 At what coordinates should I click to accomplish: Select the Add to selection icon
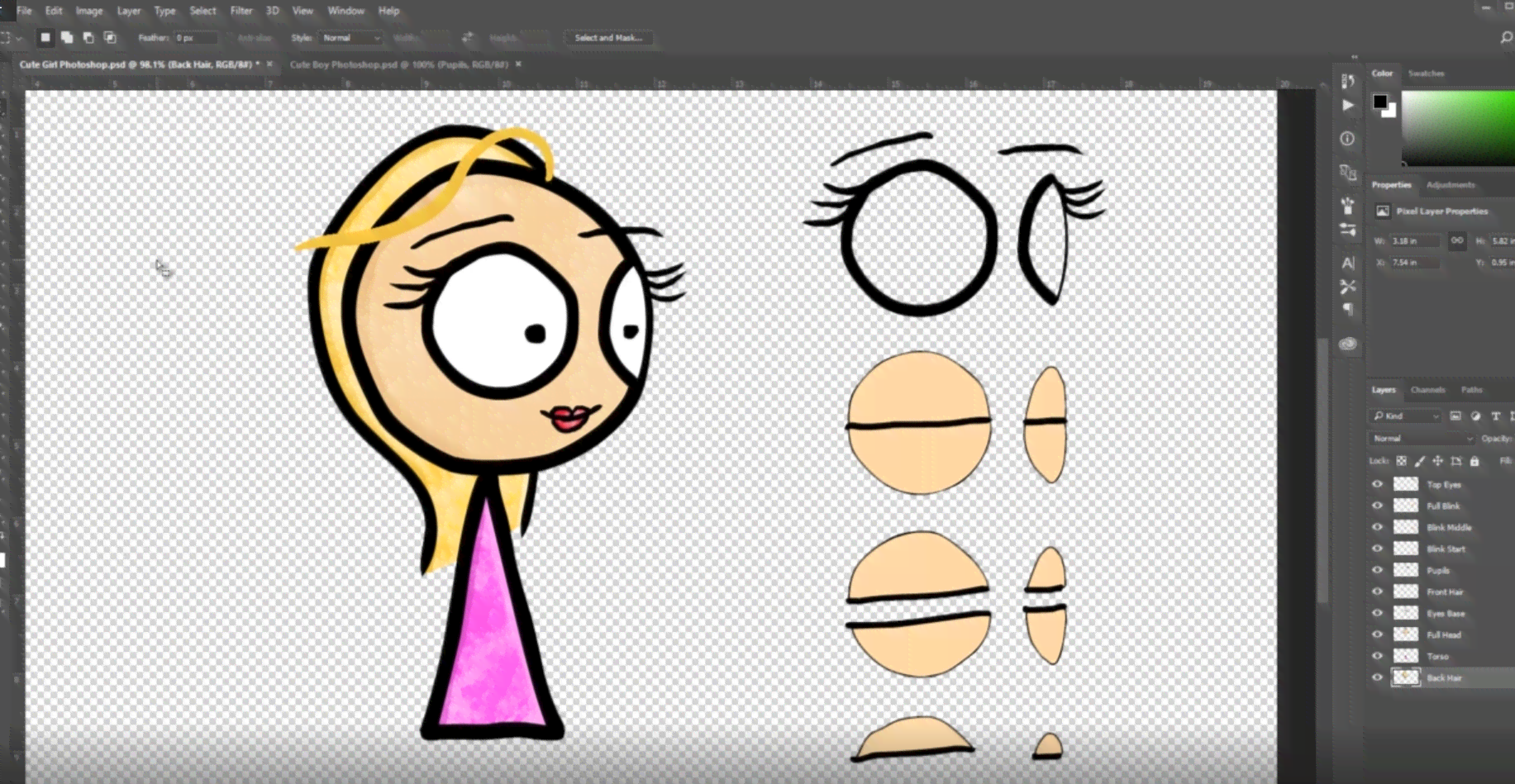67,37
